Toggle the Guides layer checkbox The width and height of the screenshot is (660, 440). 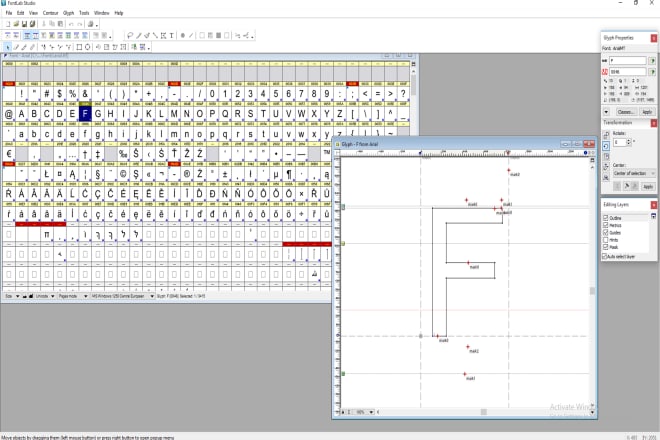[606, 232]
